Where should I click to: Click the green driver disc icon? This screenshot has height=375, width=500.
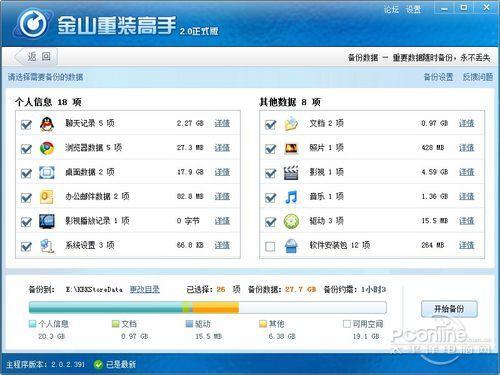point(291,221)
